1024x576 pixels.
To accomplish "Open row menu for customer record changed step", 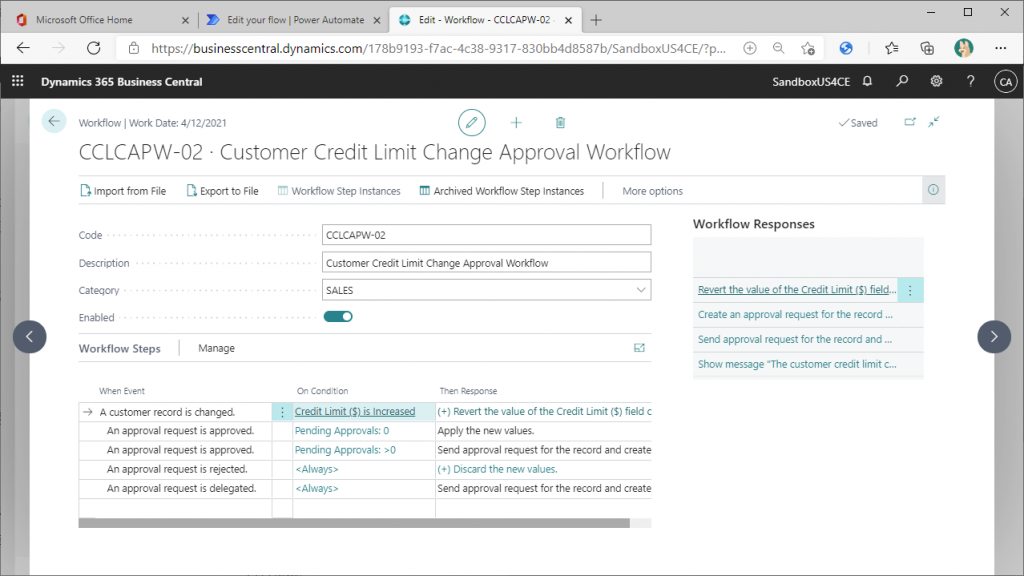I will [282, 412].
